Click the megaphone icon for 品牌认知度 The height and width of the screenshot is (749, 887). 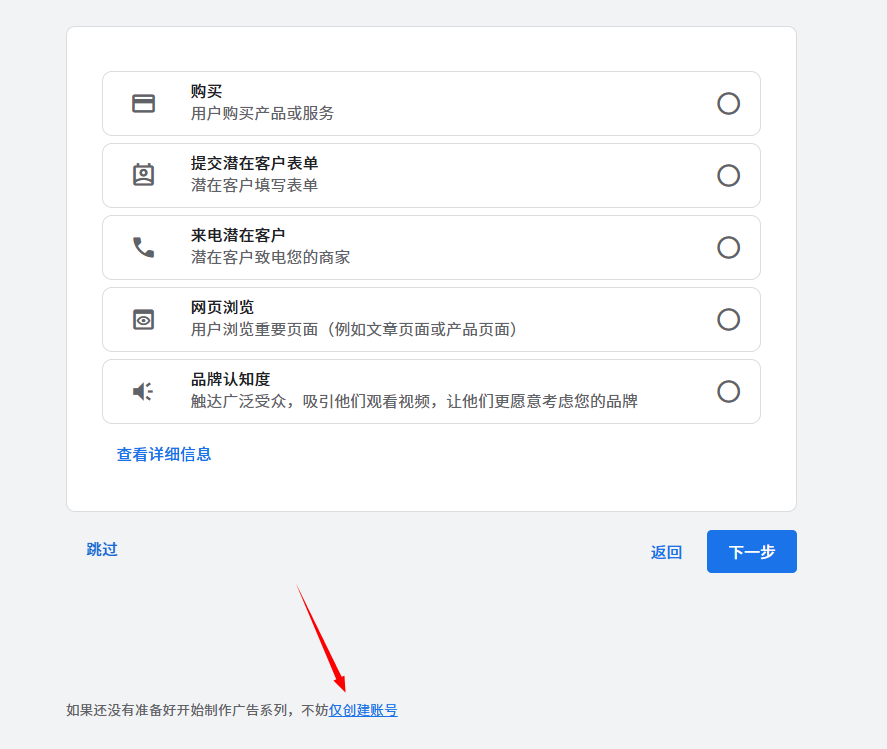tap(144, 391)
